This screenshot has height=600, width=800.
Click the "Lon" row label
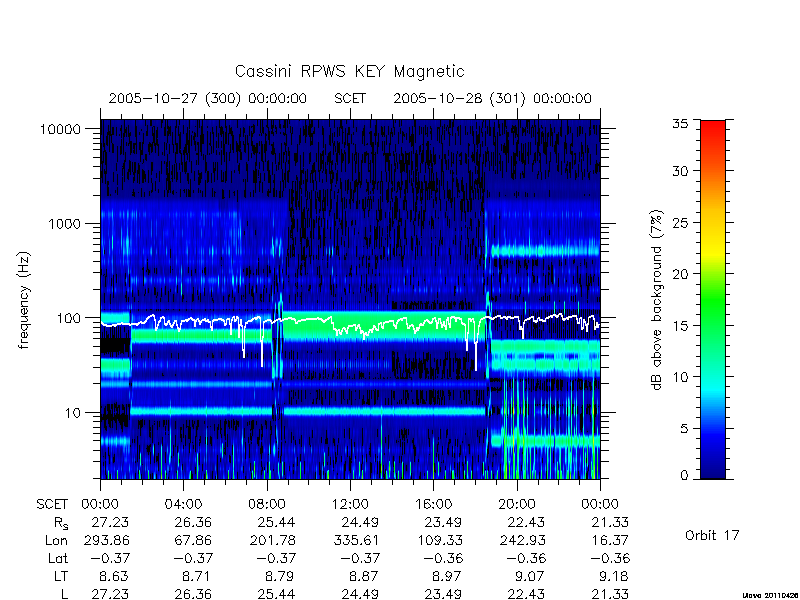(56, 540)
